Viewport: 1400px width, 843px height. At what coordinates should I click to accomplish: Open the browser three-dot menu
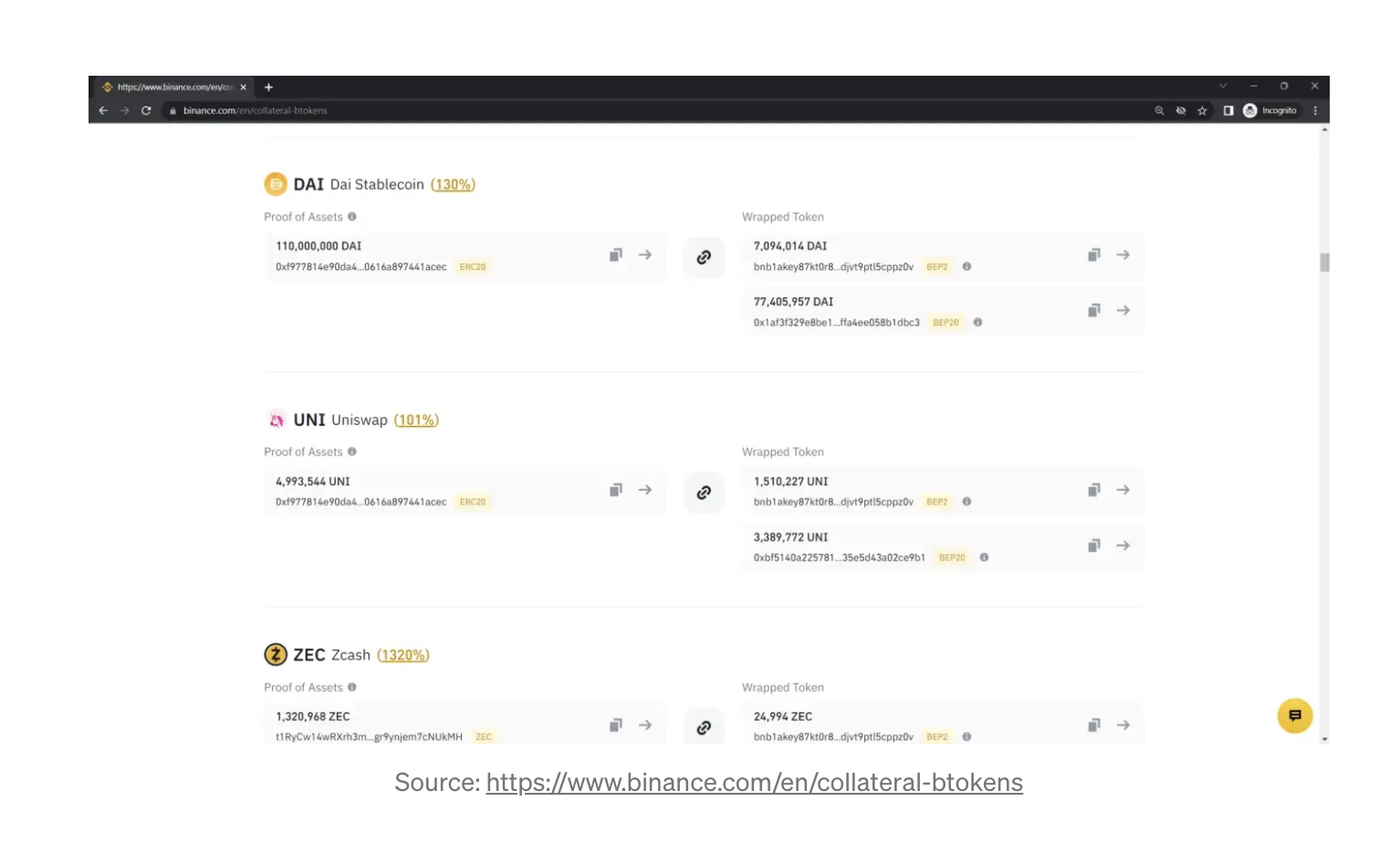click(x=1315, y=111)
